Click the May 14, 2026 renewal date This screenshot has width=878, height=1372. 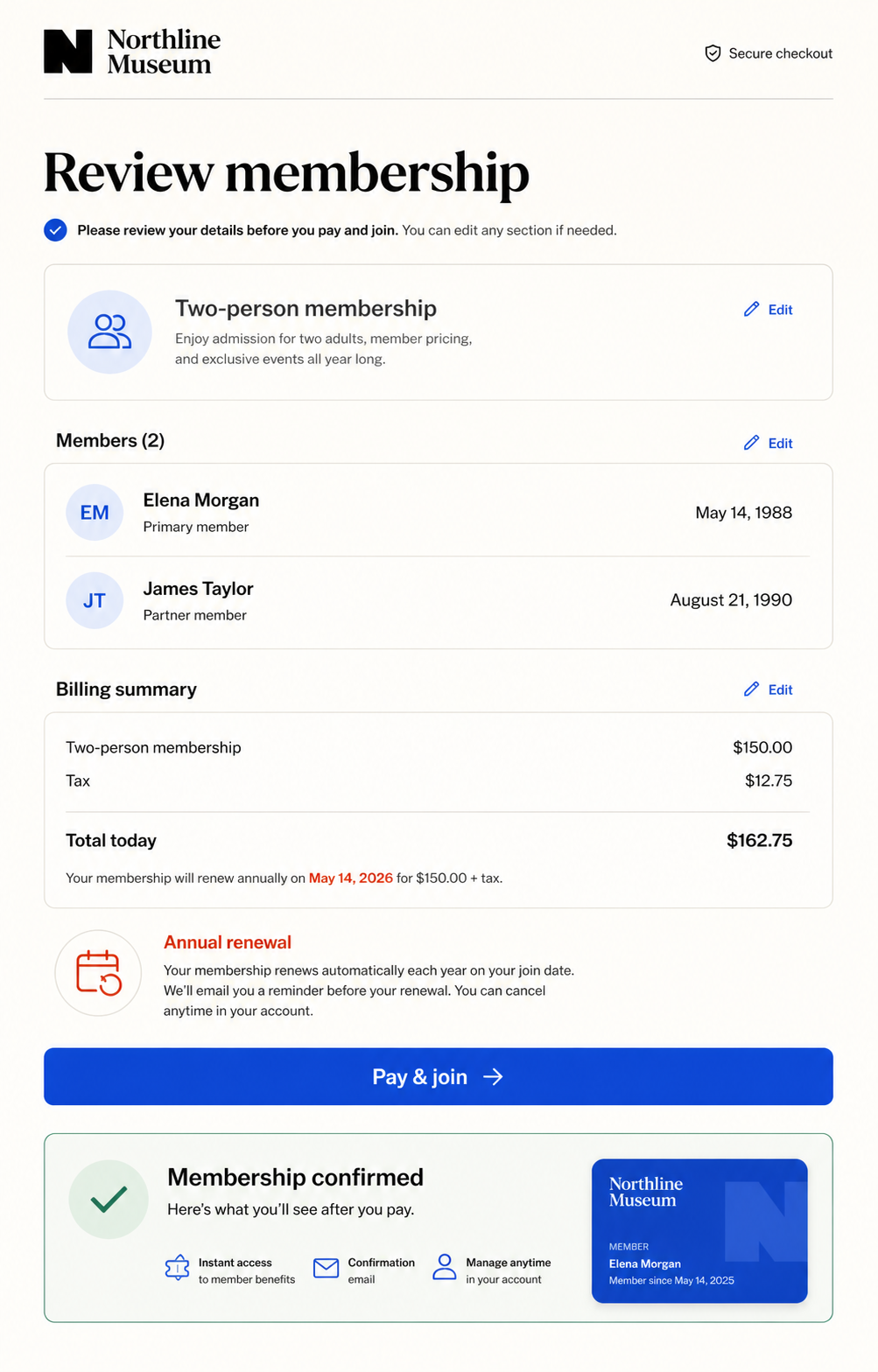351,878
